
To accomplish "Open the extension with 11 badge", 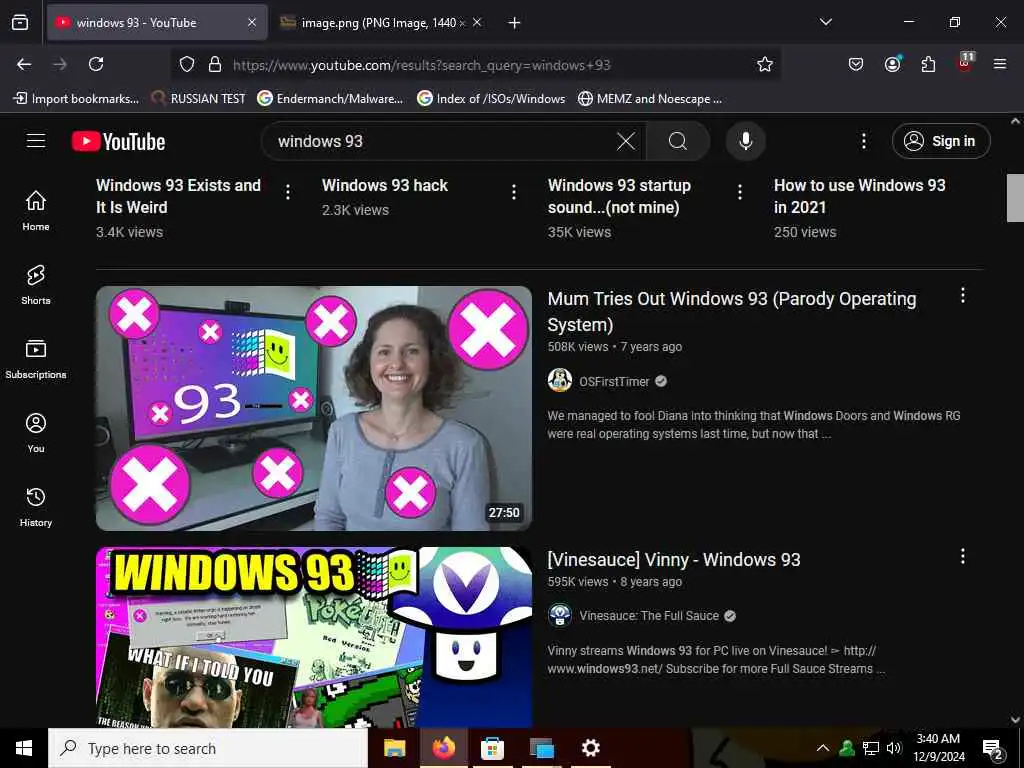I will [965, 62].
